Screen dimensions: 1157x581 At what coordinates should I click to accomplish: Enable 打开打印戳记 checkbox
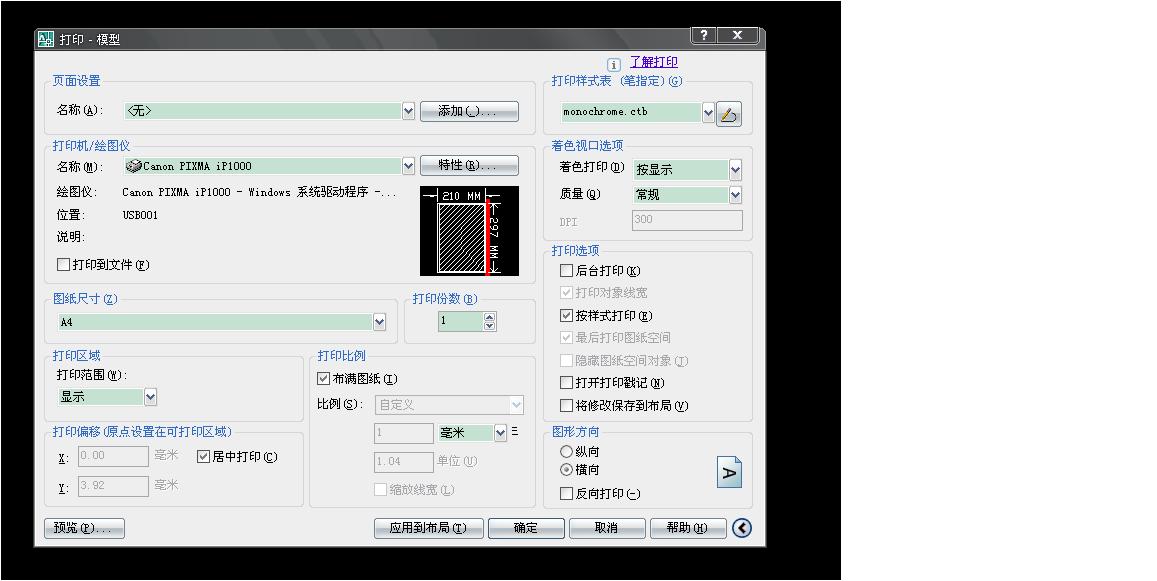(567, 383)
